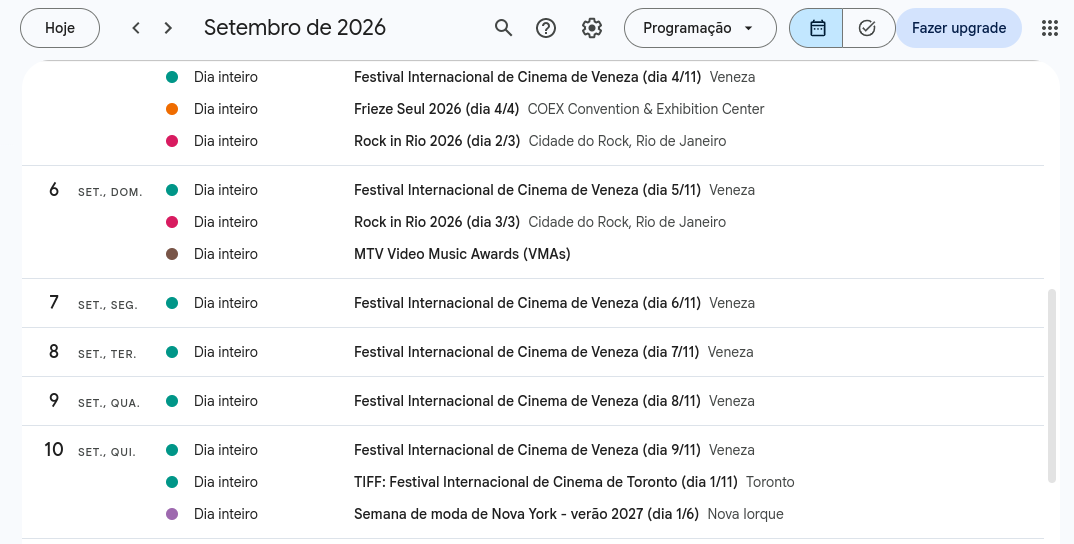The width and height of the screenshot is (1074, 544).
Task: Click the search magnifier icon
Action: click(503, 28)
